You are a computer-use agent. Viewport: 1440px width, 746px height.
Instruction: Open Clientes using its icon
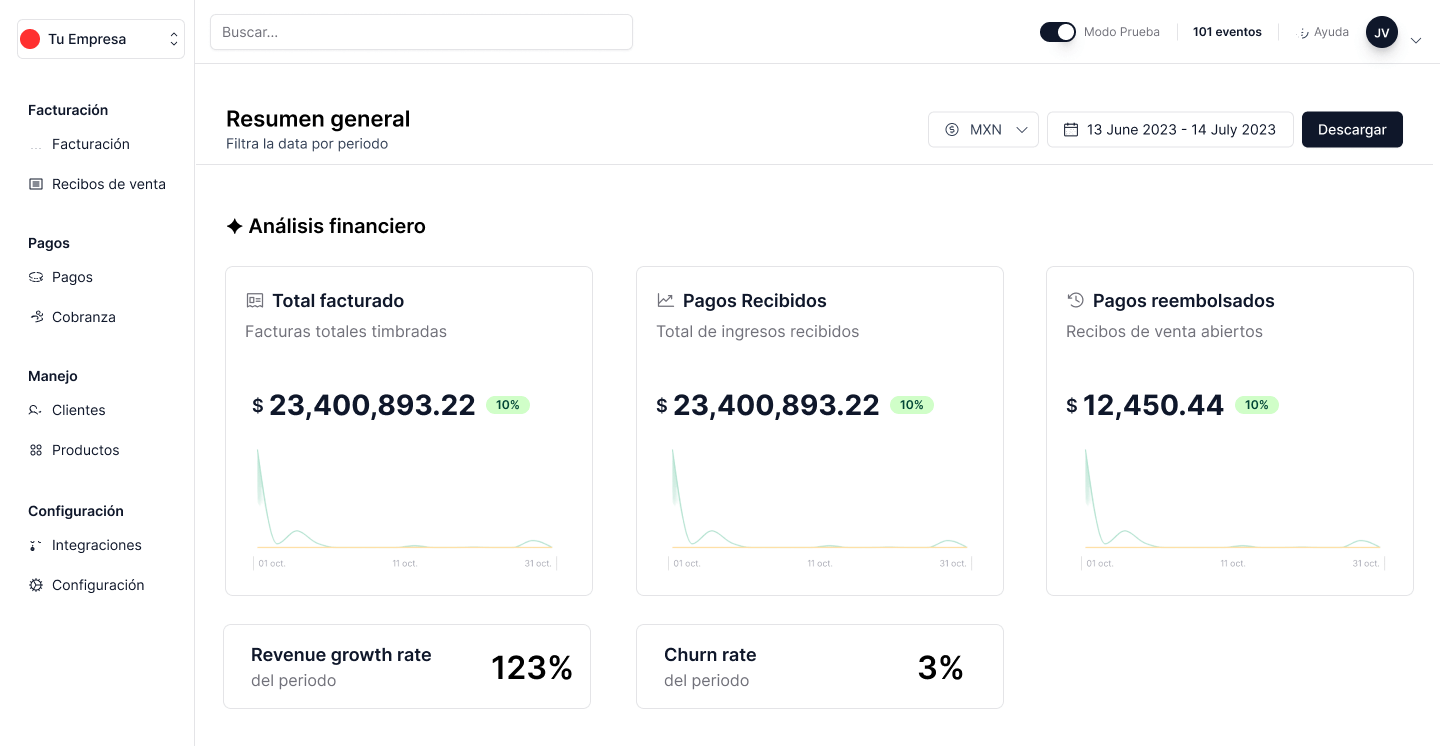coord(37,410)
